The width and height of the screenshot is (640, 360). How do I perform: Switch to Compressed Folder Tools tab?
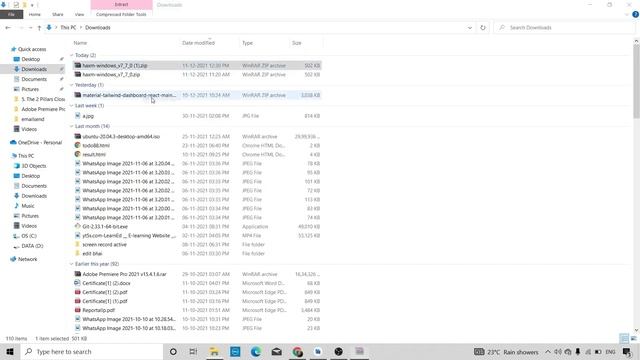point(121,14)
